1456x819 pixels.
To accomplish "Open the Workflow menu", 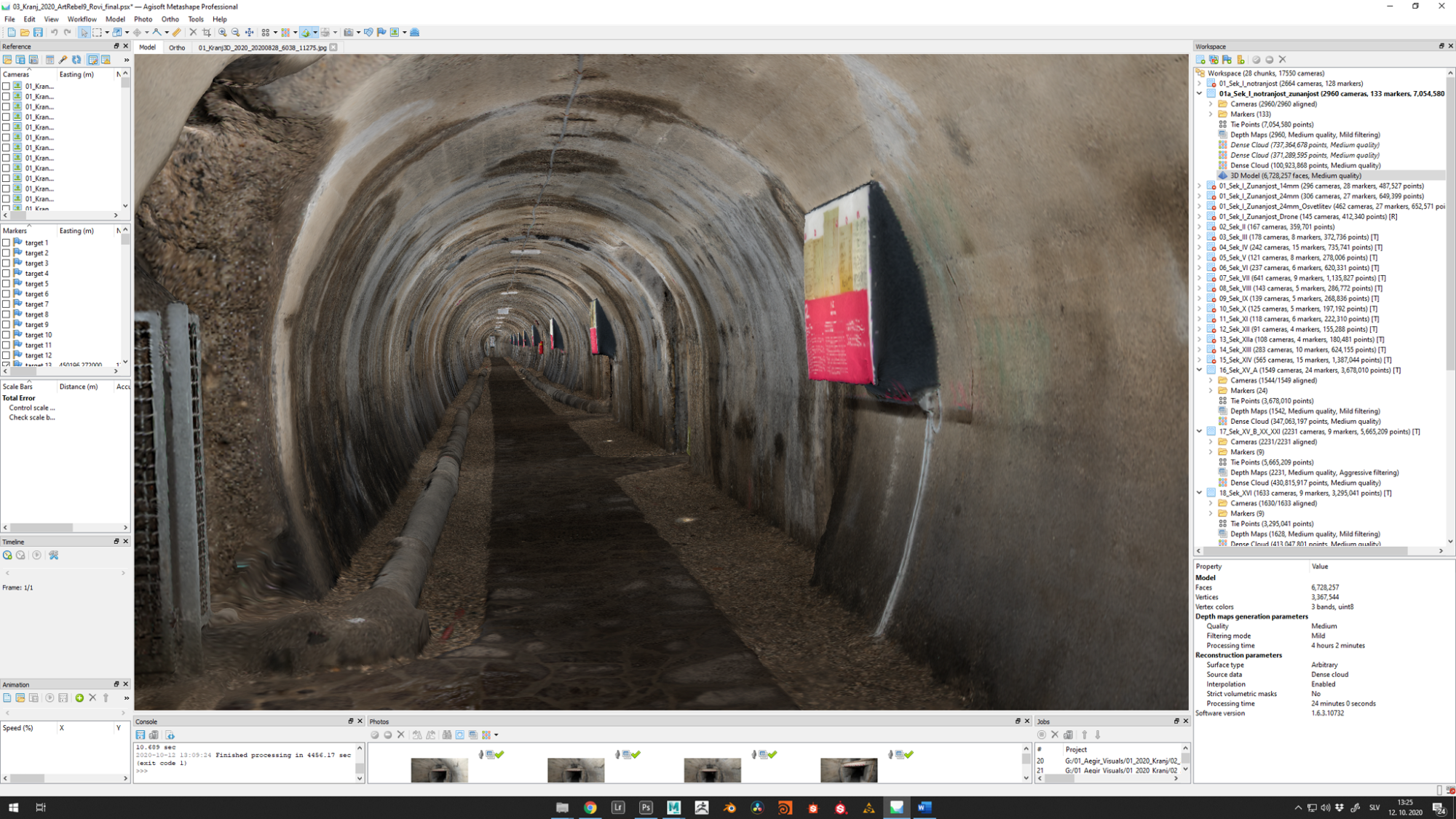I will 82,19.
